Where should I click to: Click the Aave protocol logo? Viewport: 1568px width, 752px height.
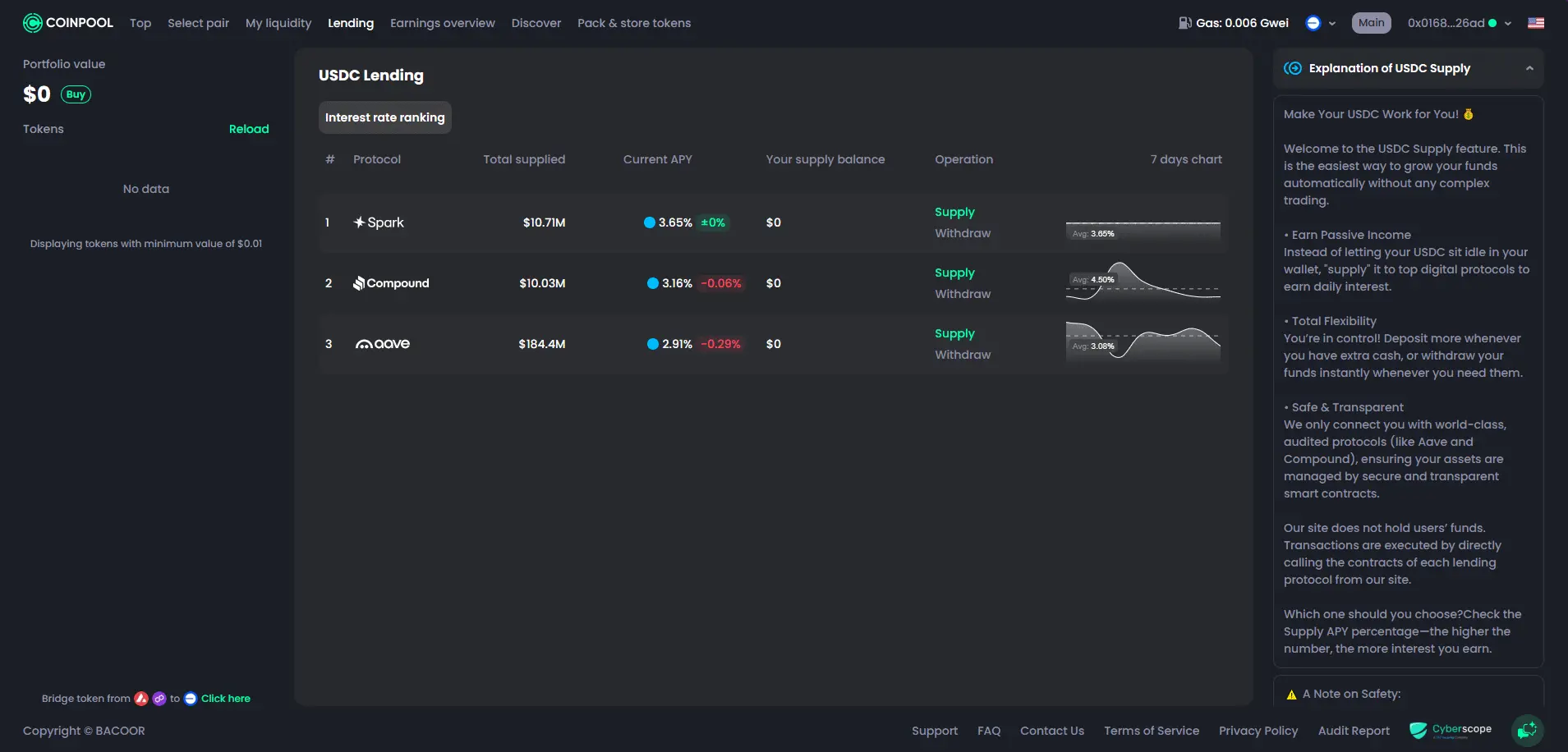click(383, 344)
